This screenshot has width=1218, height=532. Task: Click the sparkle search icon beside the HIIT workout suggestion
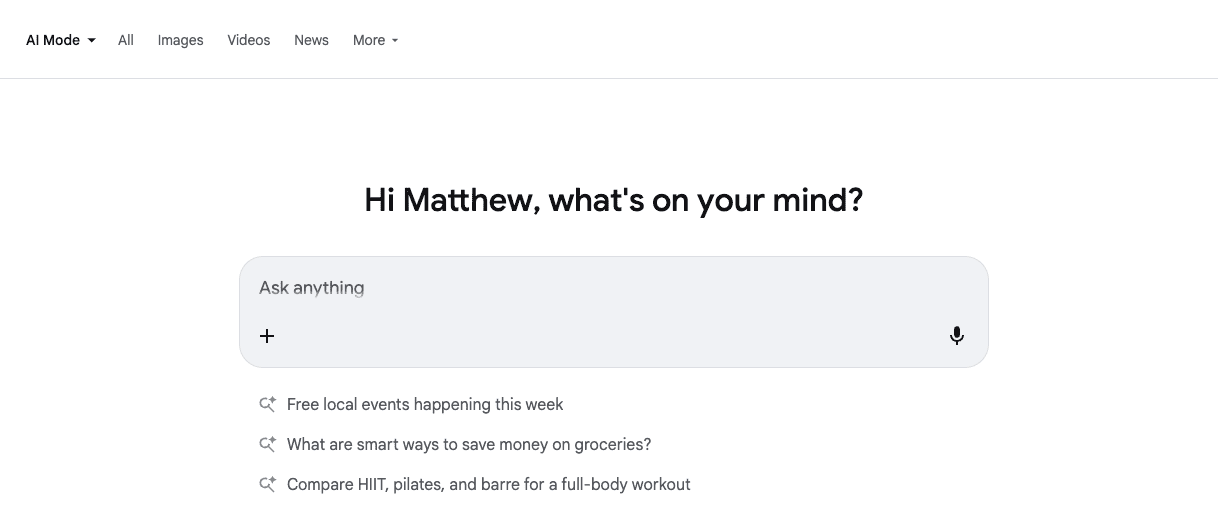(267, 485)
